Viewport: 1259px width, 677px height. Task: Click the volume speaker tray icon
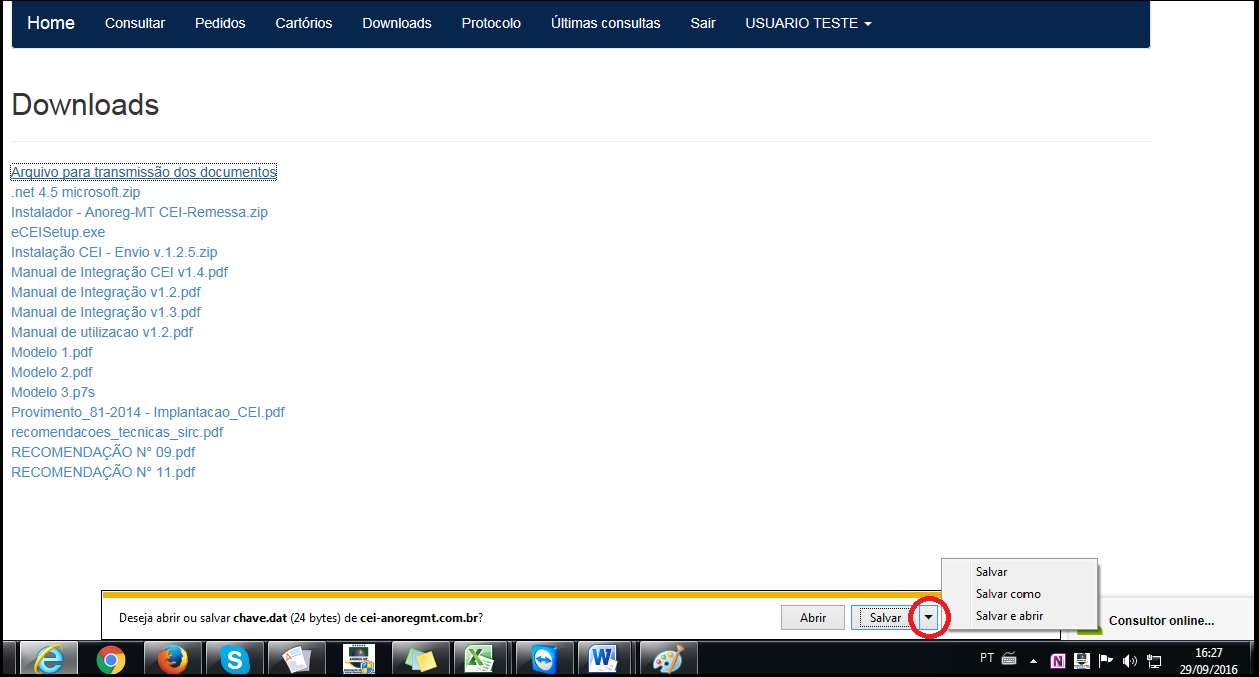1130,660
